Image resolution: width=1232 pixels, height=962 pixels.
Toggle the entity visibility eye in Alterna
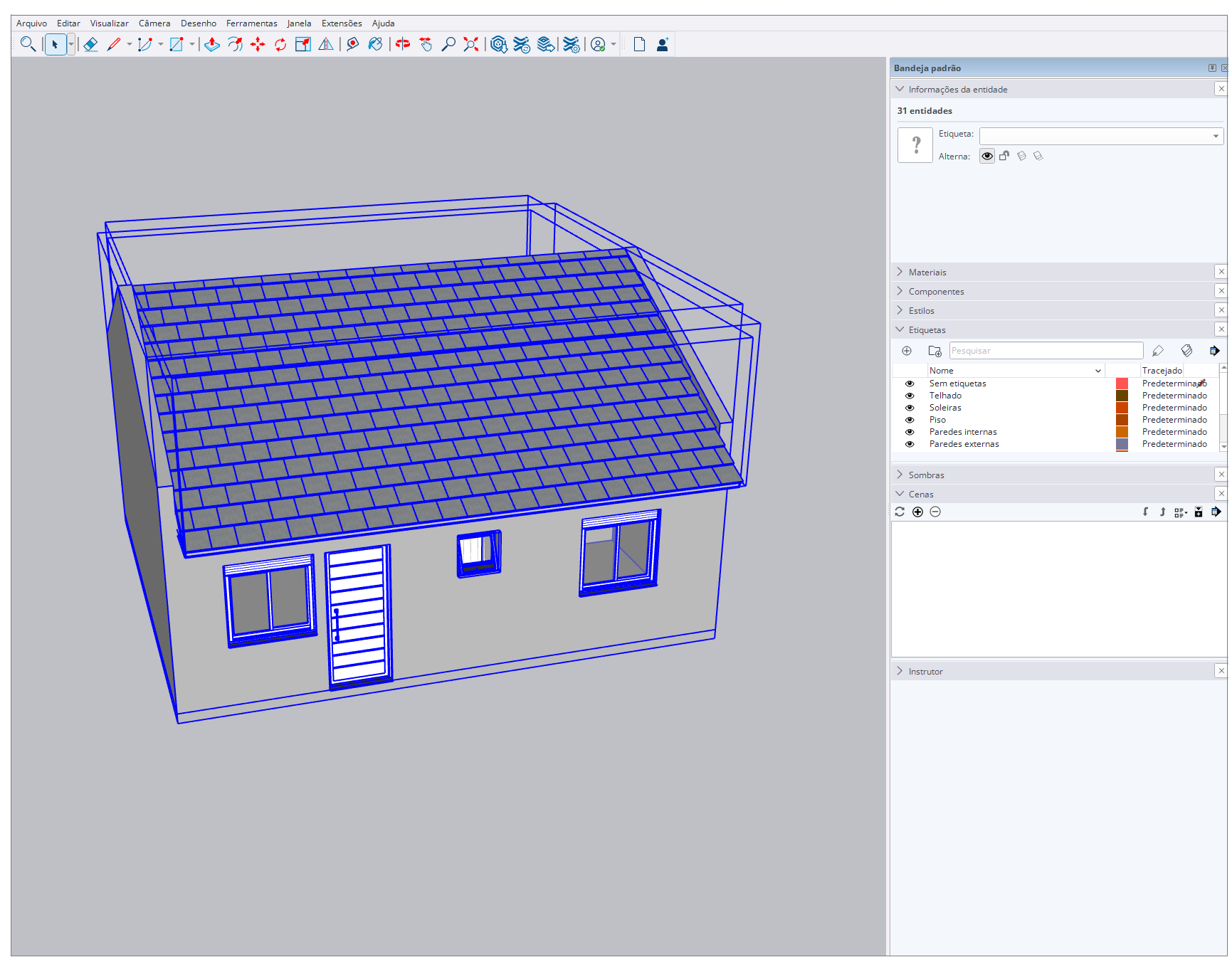pyautogui.click(x=986, y=157)
